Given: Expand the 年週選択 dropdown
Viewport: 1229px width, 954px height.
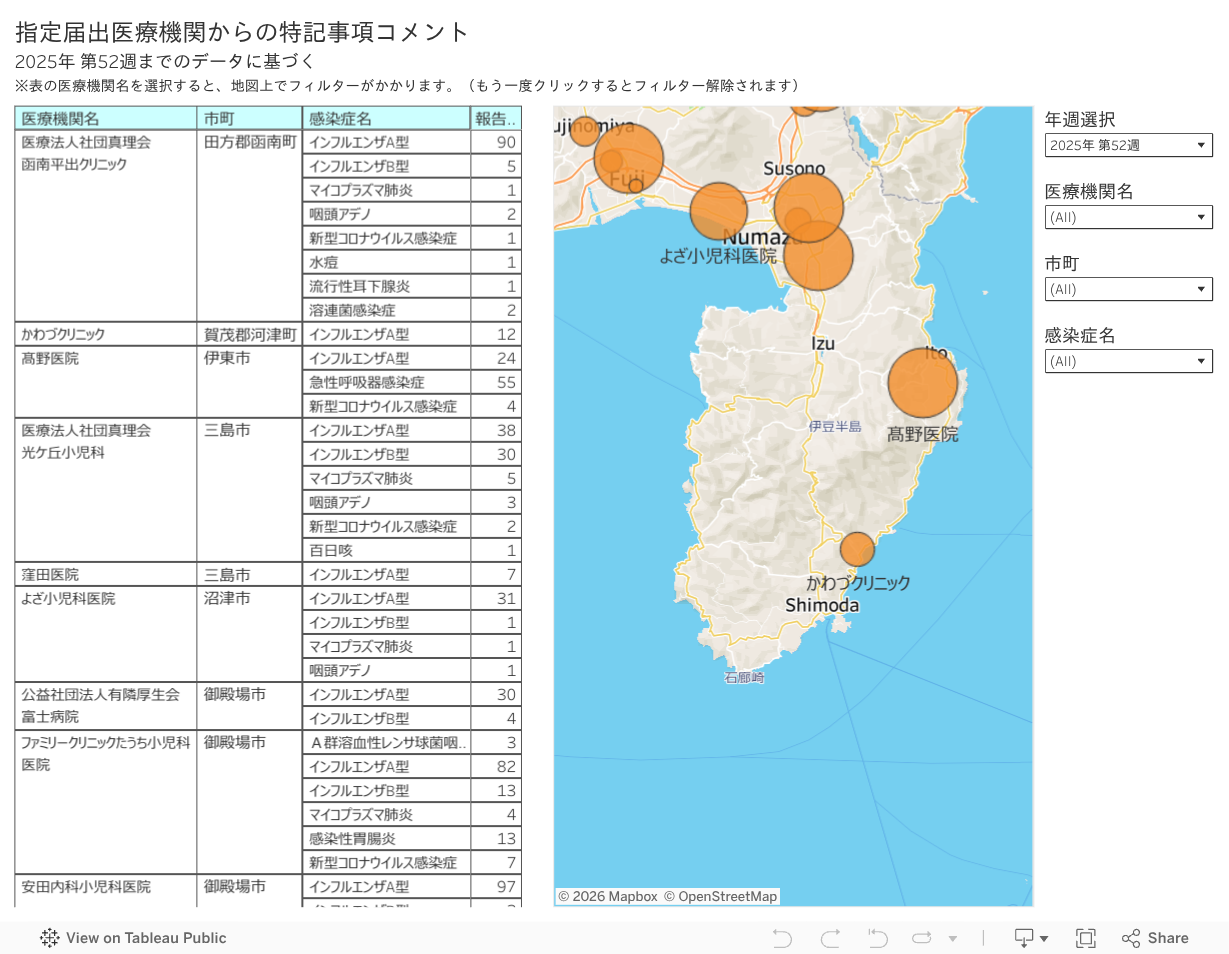Looking at the screenshot, I should coord(1128,145).
